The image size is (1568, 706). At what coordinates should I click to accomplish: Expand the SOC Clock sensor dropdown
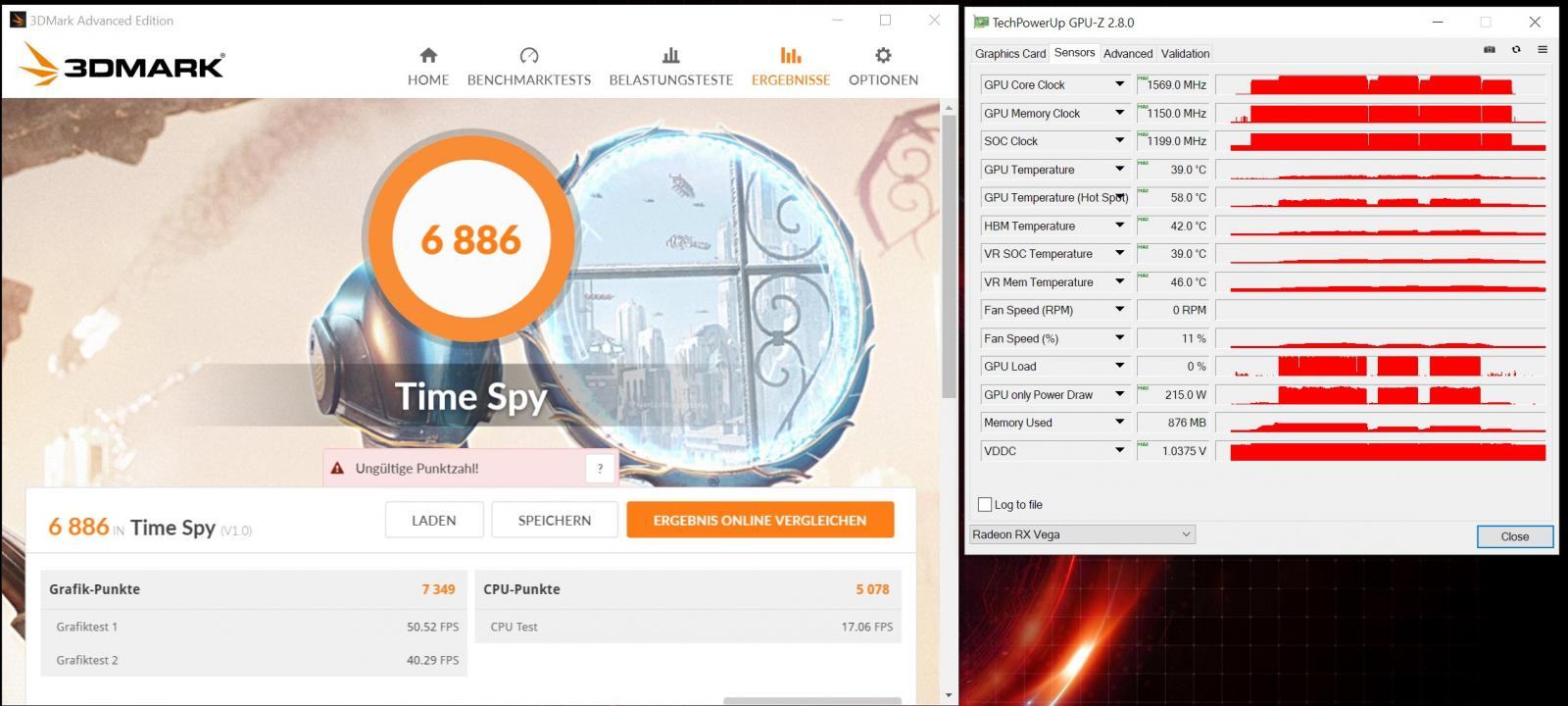point(1119,141)
